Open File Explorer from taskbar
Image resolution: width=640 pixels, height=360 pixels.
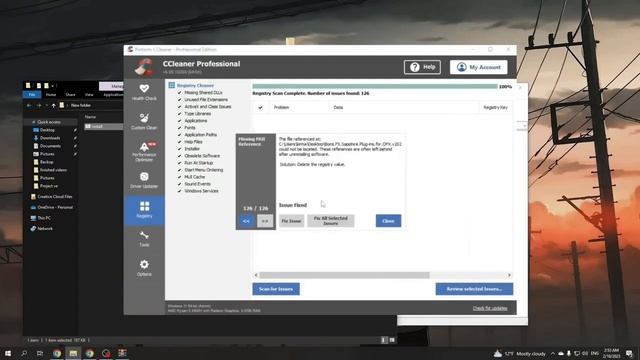click(73, 353)
